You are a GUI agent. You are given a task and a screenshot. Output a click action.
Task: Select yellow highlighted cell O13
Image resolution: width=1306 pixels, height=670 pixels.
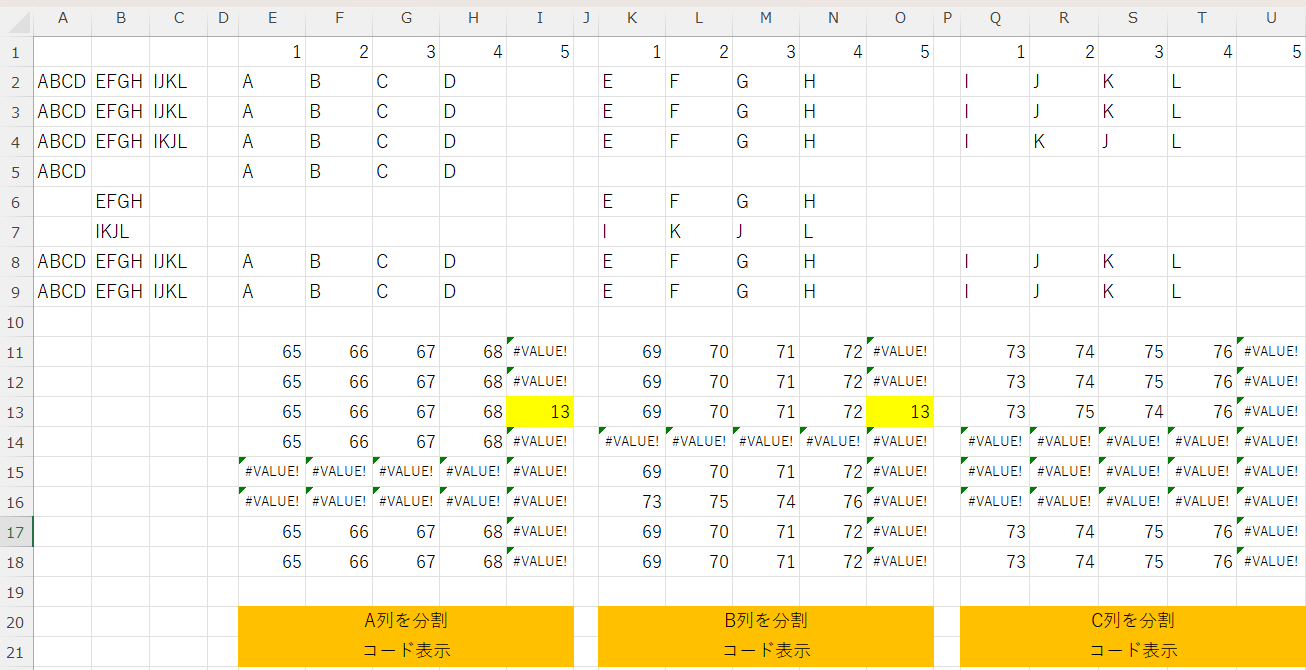tap(900, 412)
